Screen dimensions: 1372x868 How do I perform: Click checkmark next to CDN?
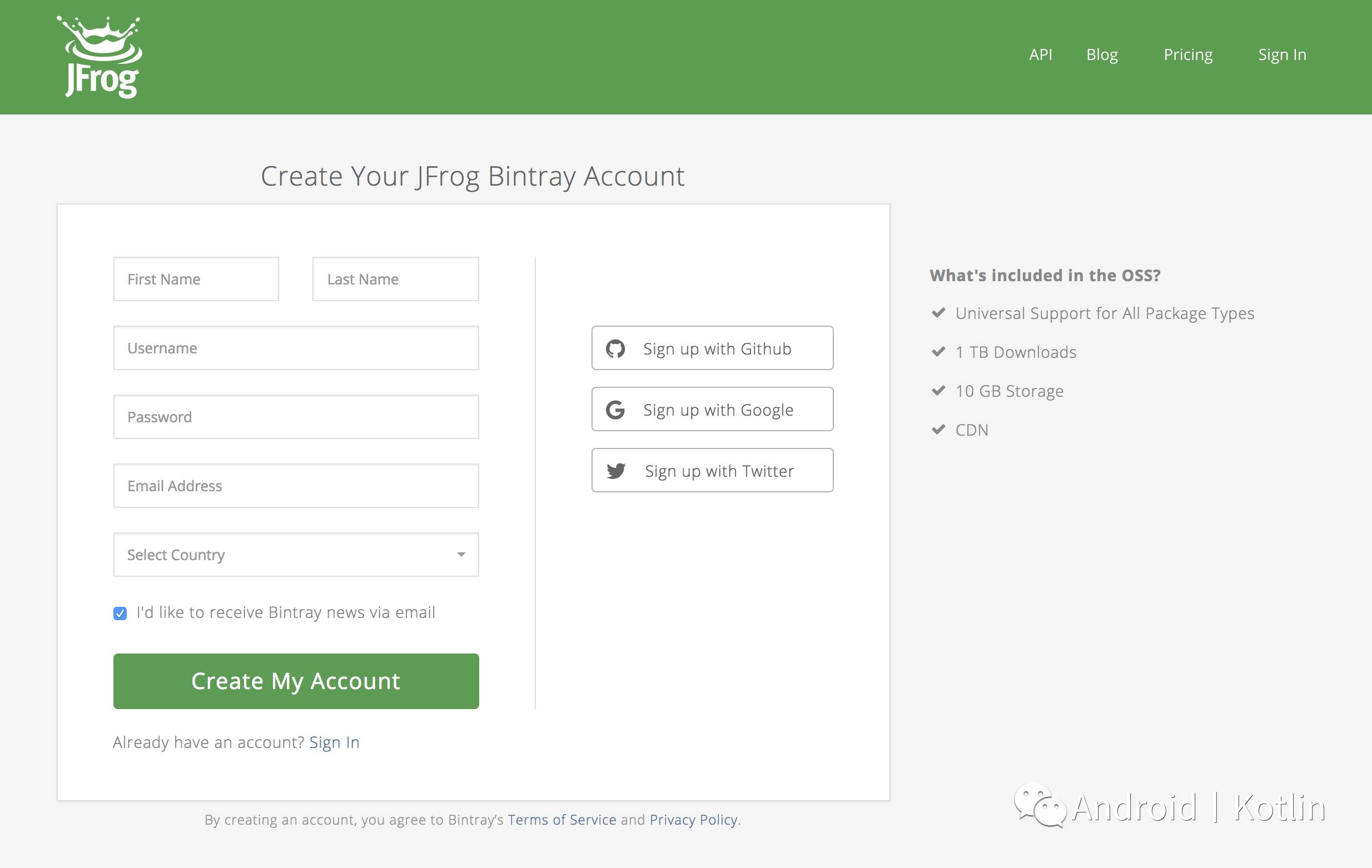[938, 430]
